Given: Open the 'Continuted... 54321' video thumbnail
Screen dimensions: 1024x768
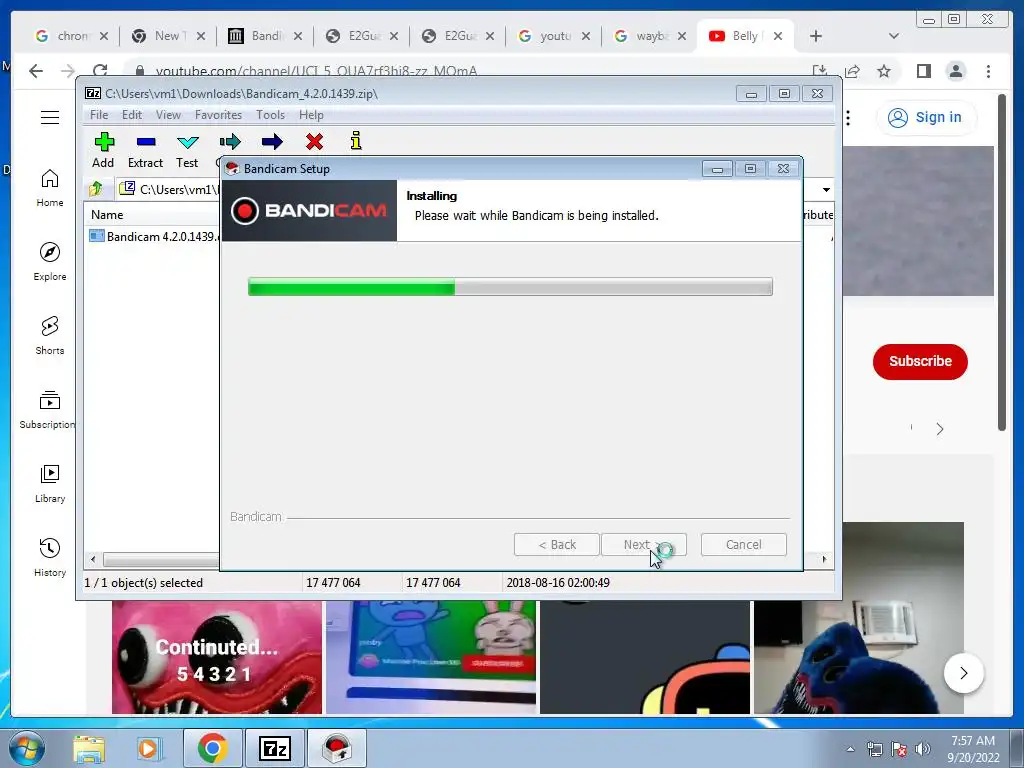Looking at the screenshot, I should tap(217, 656).
